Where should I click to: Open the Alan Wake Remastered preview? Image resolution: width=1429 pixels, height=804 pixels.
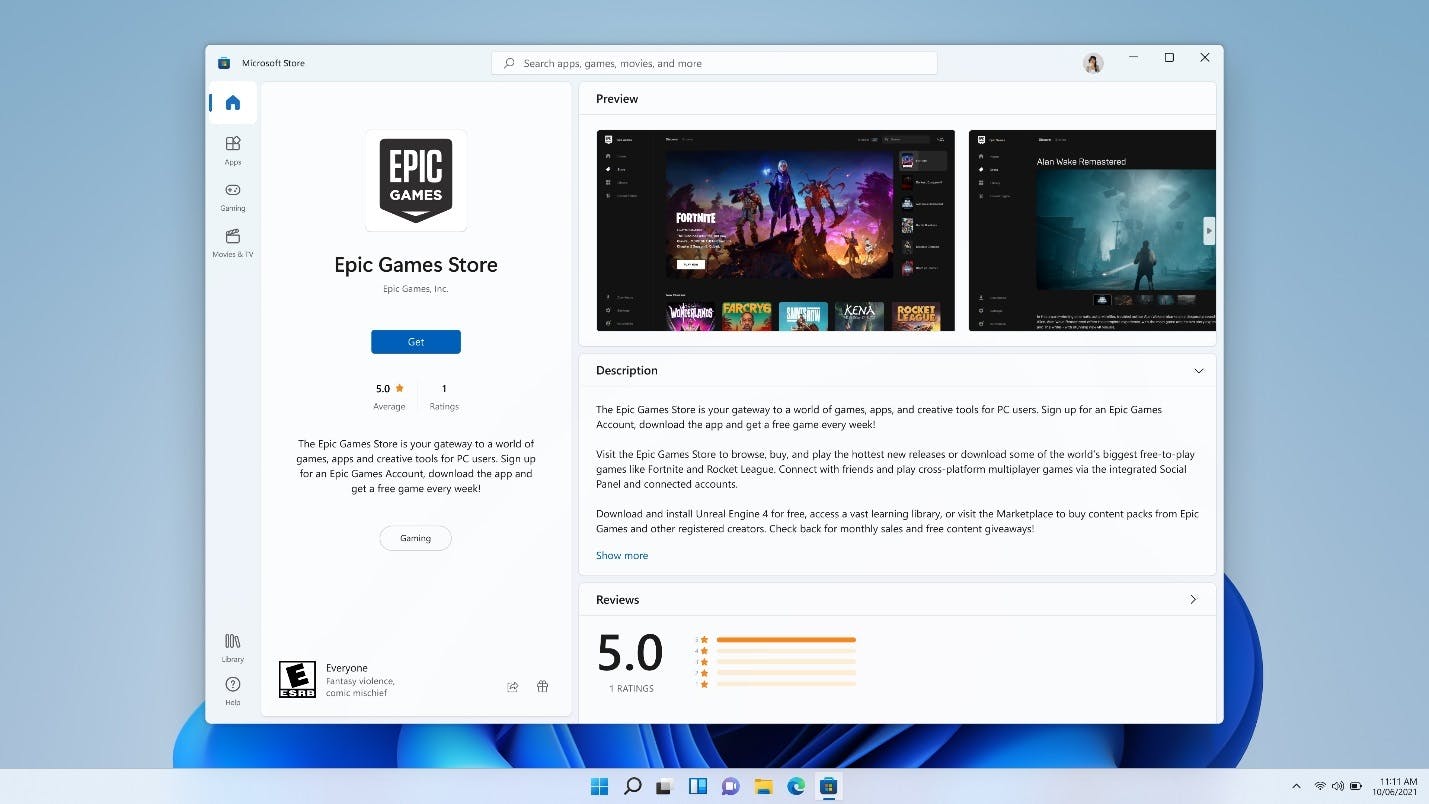(1091, 230)
